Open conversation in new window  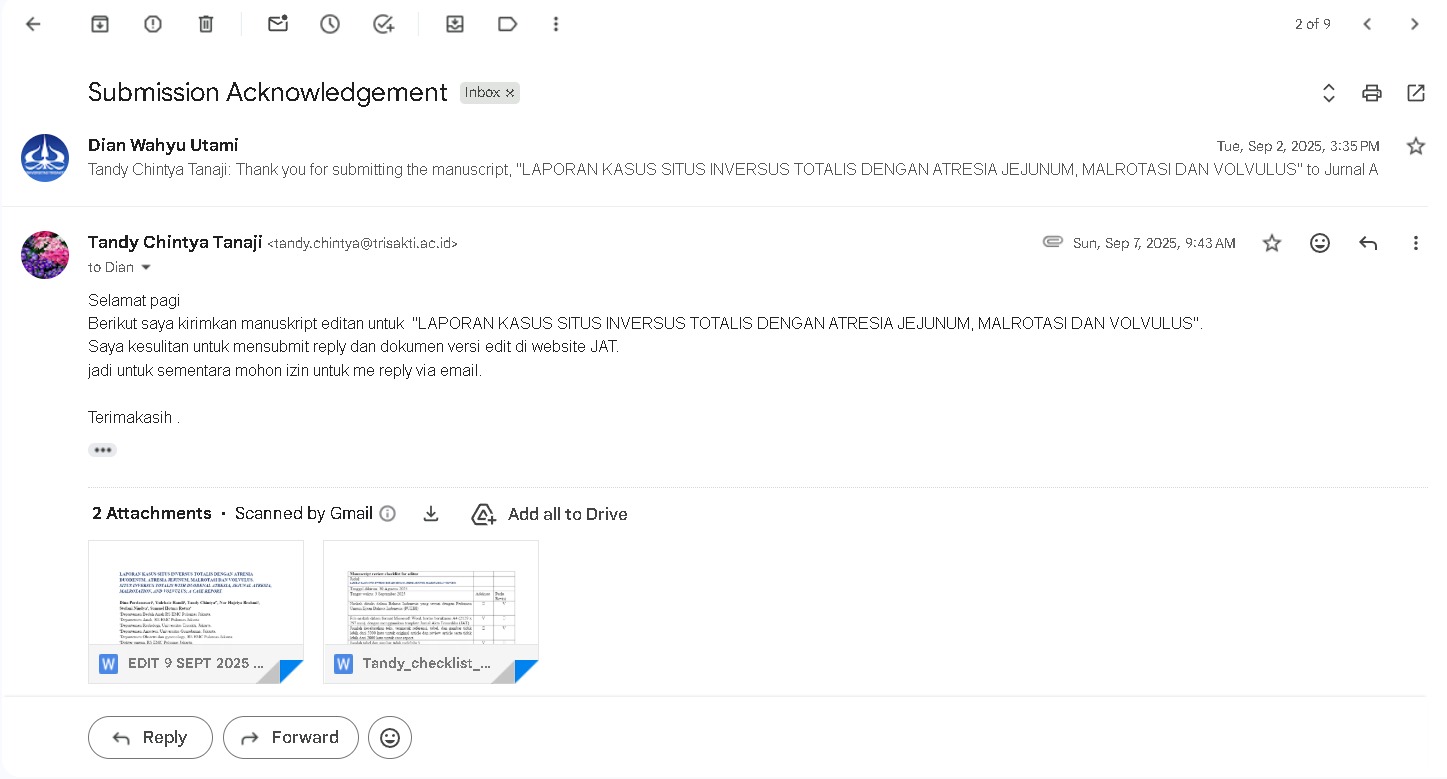(x=1415, y=93)
